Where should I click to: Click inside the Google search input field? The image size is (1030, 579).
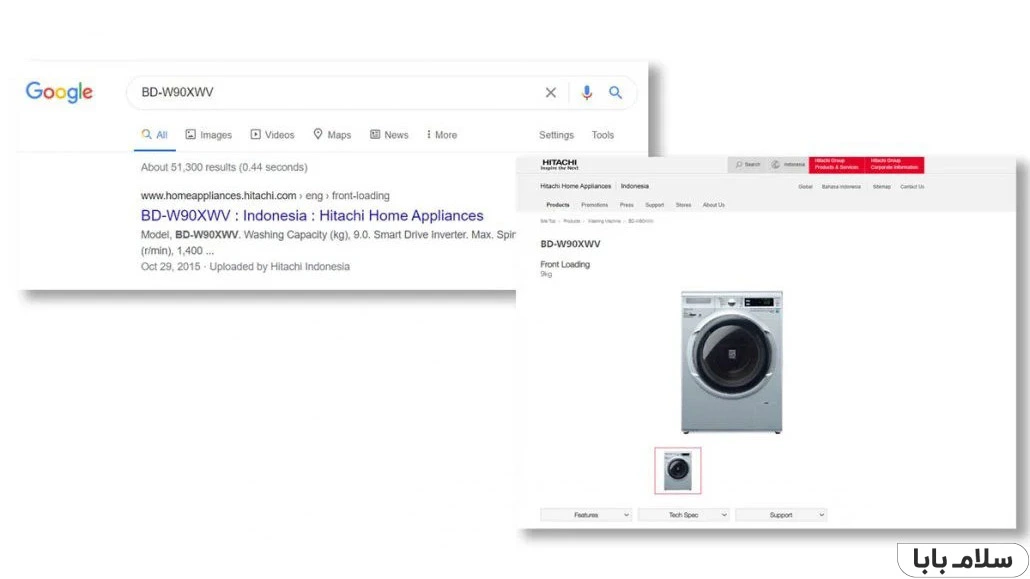[x=300, y=92]
